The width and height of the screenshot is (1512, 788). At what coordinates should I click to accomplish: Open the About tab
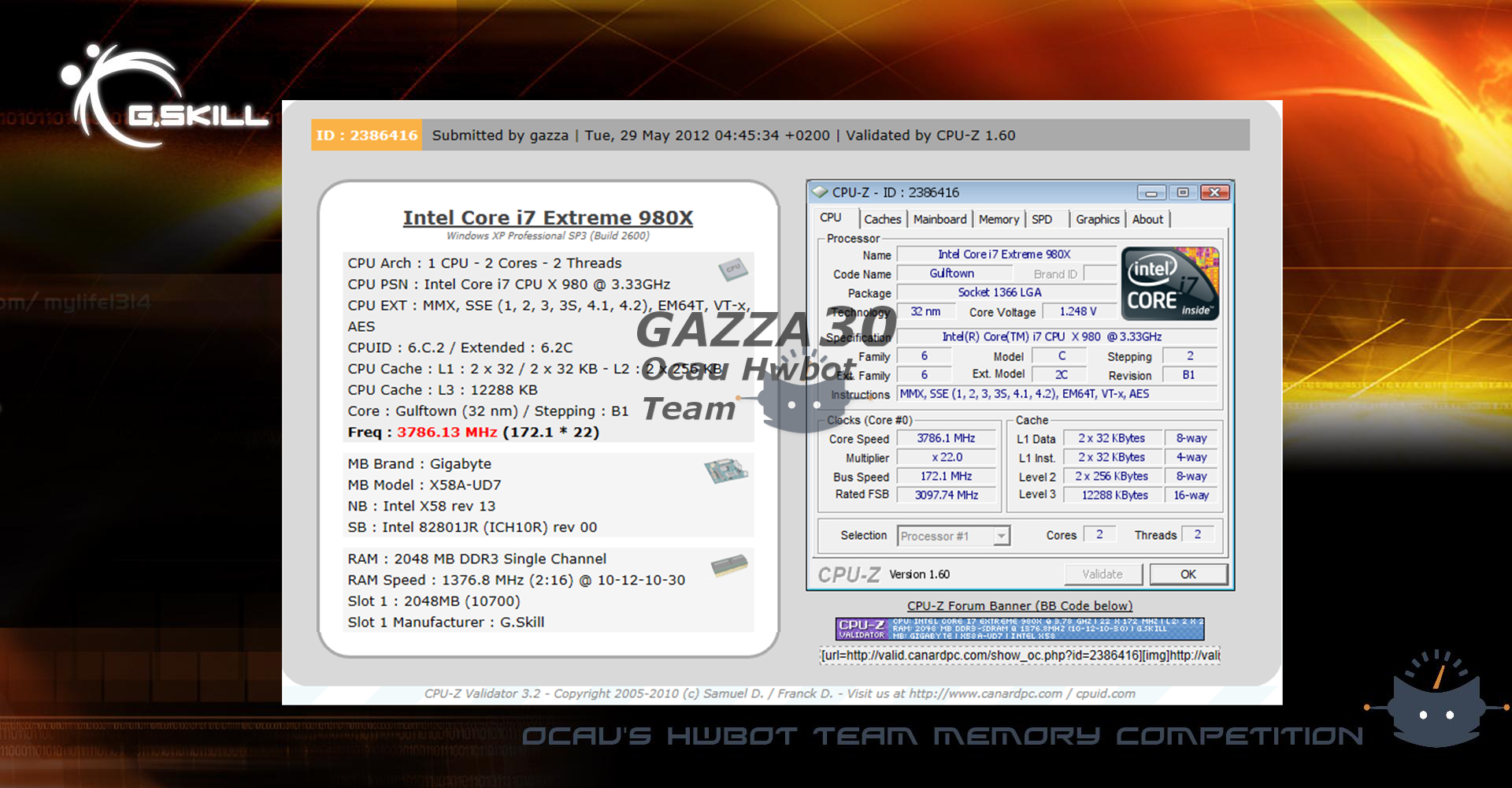(1147, 219)
